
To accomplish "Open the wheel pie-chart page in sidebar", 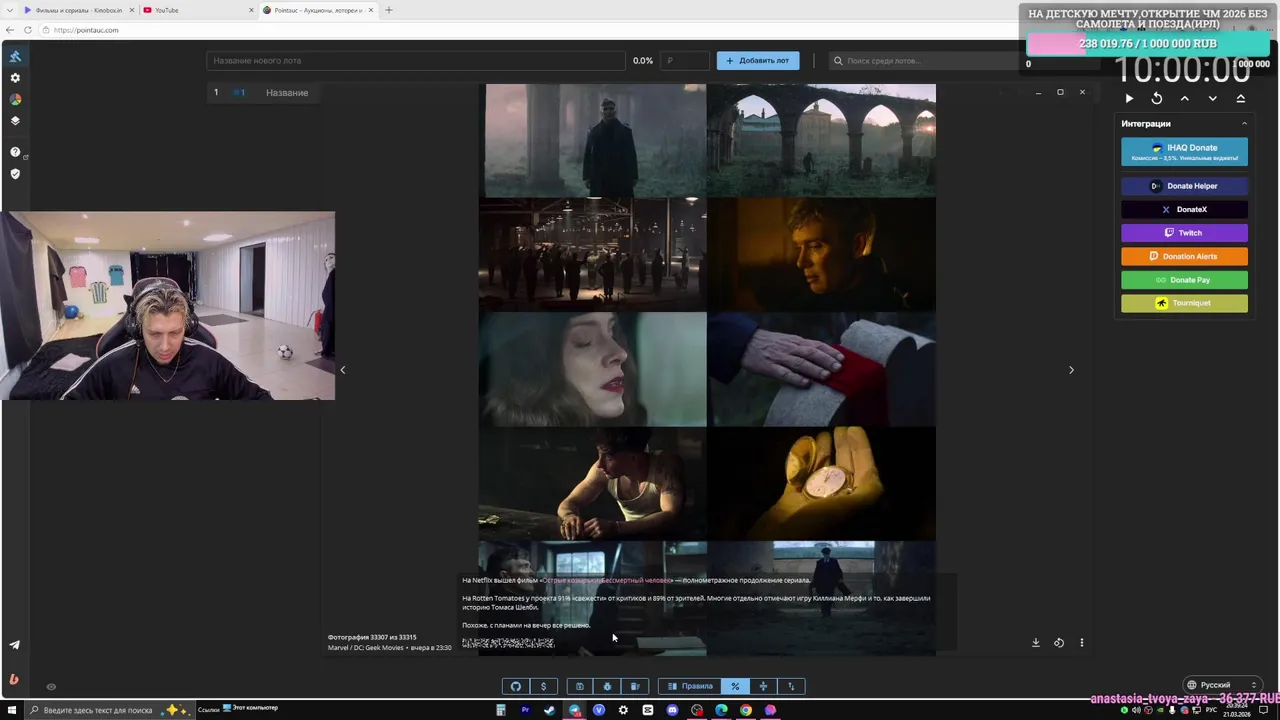I will pos(15,100).
